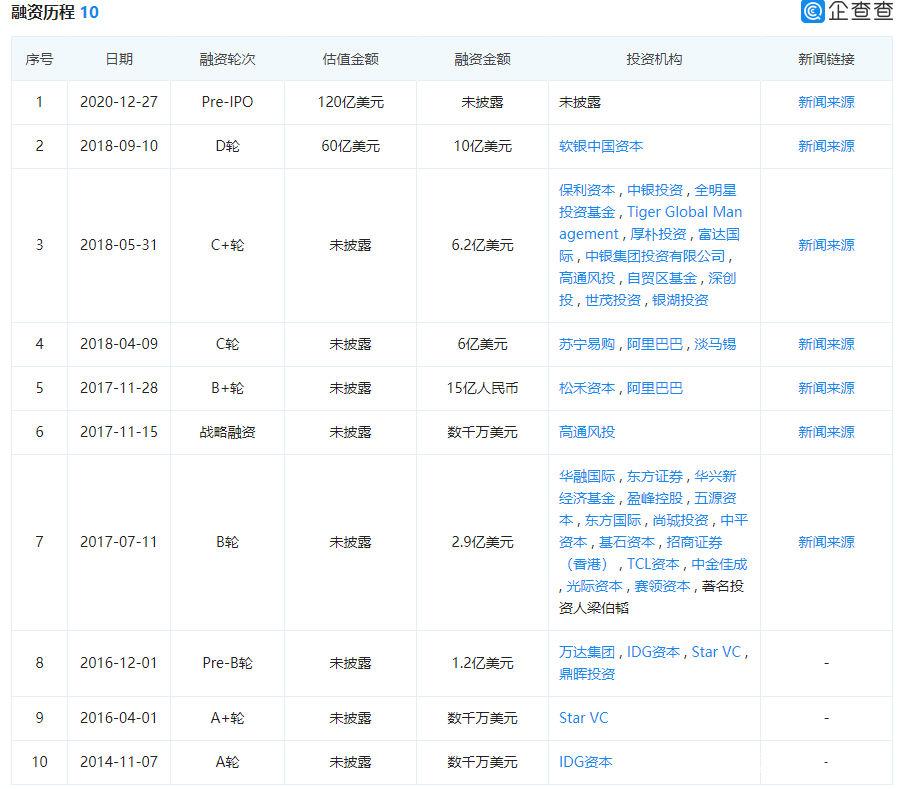Open 新闻来源 link for B轮 row
Screen dimensions: 901x789
[x=826, y=542]
